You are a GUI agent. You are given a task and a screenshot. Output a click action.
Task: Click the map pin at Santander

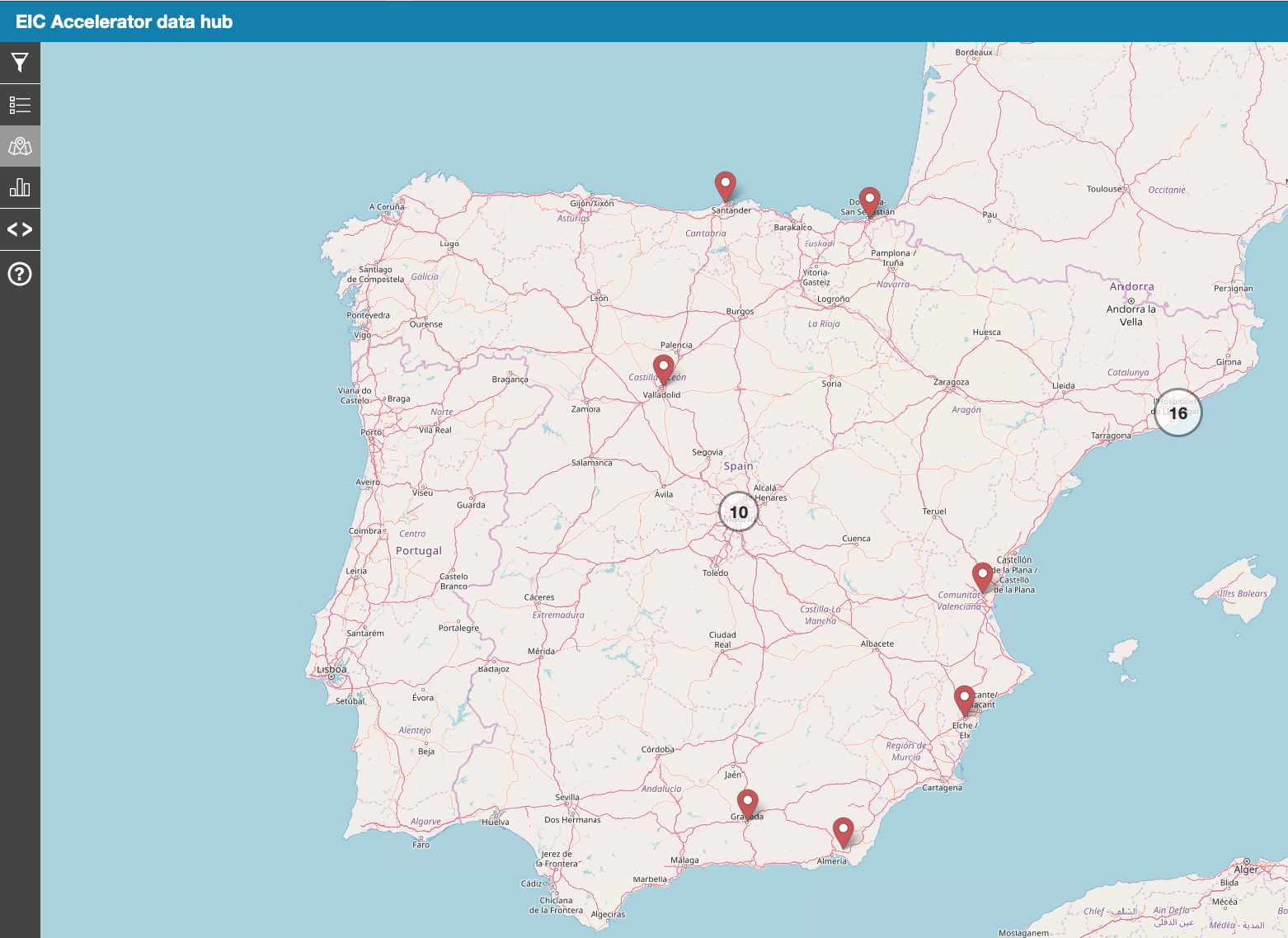coord(725,185)
